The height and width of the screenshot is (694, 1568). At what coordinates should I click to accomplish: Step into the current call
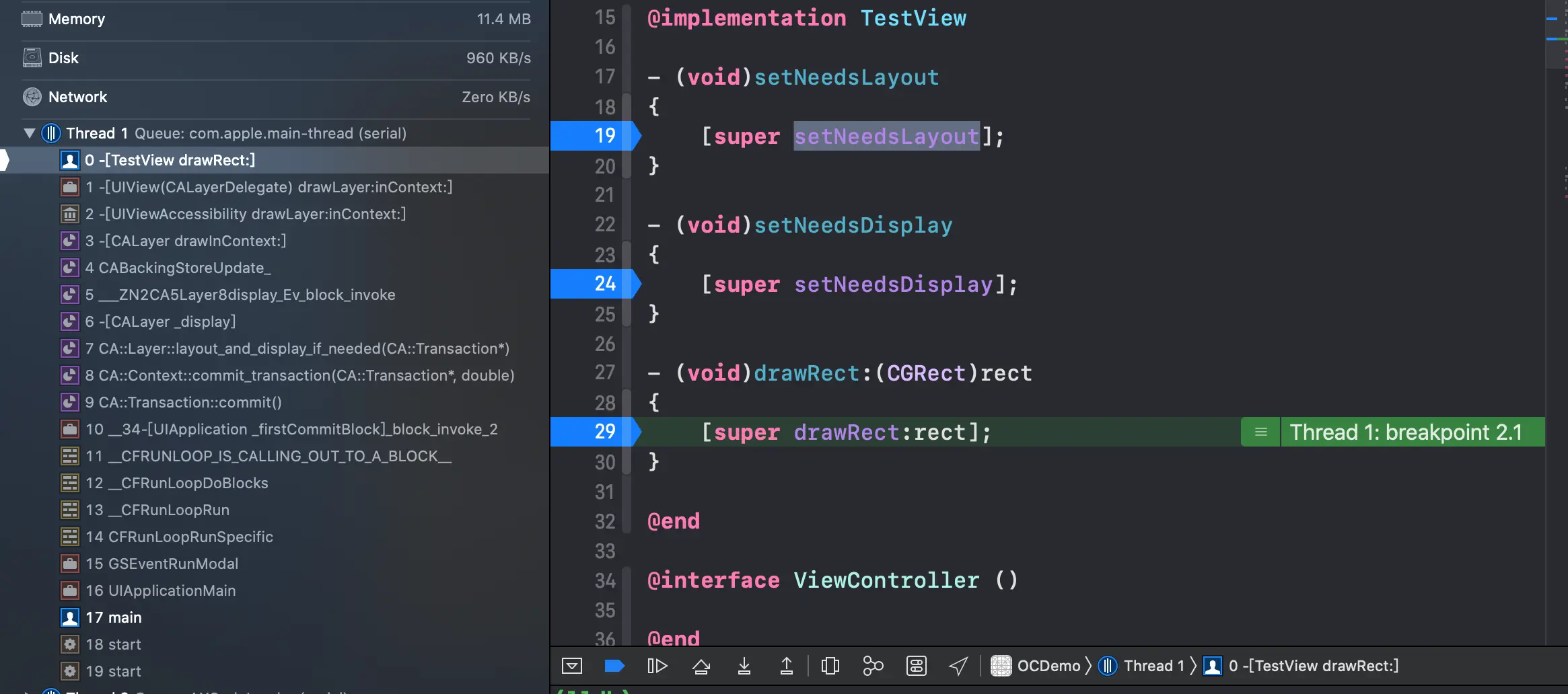coord(744,666)
